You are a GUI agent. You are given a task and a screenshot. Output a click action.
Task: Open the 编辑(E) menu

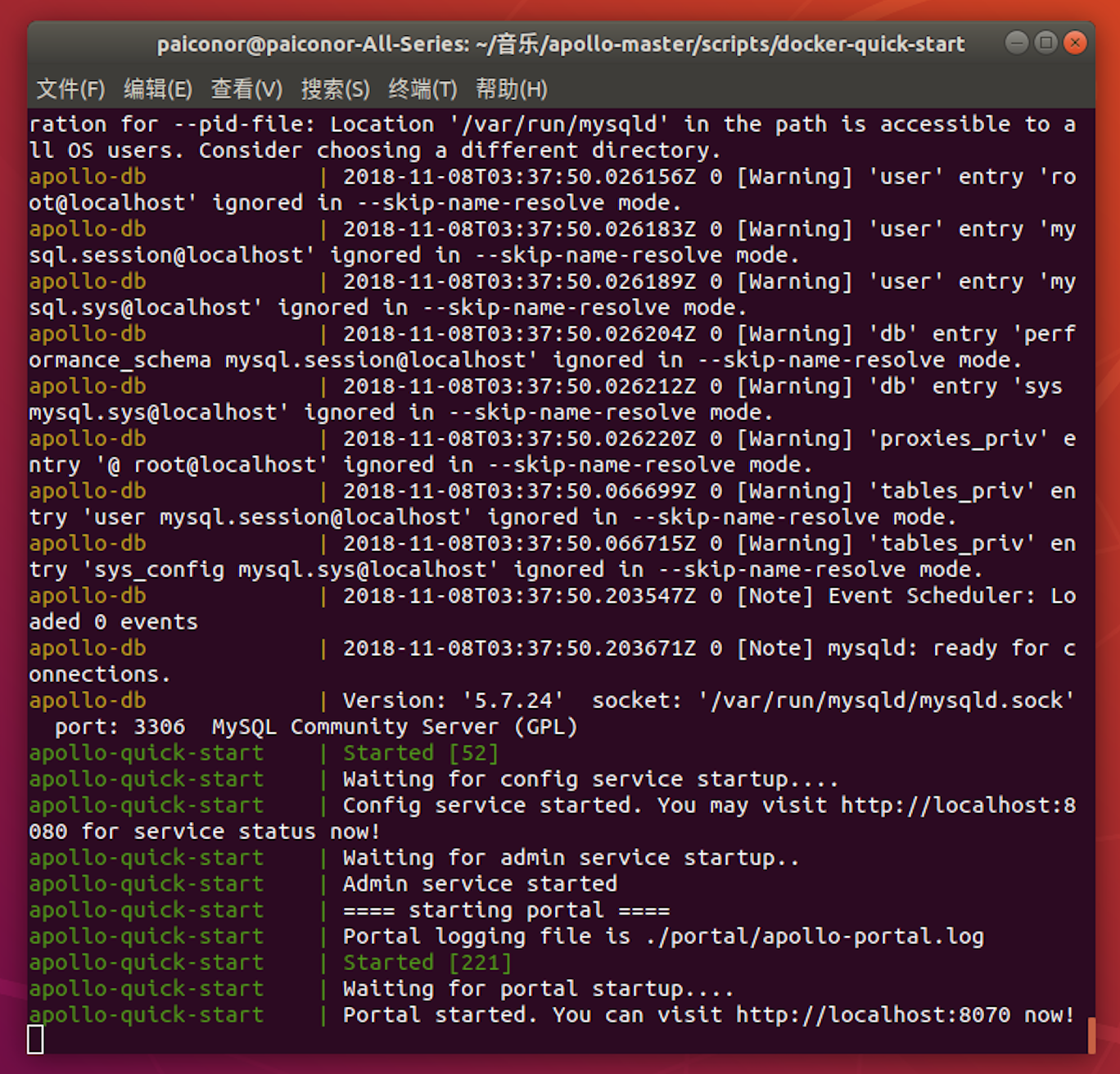click(x=158, y=88)
